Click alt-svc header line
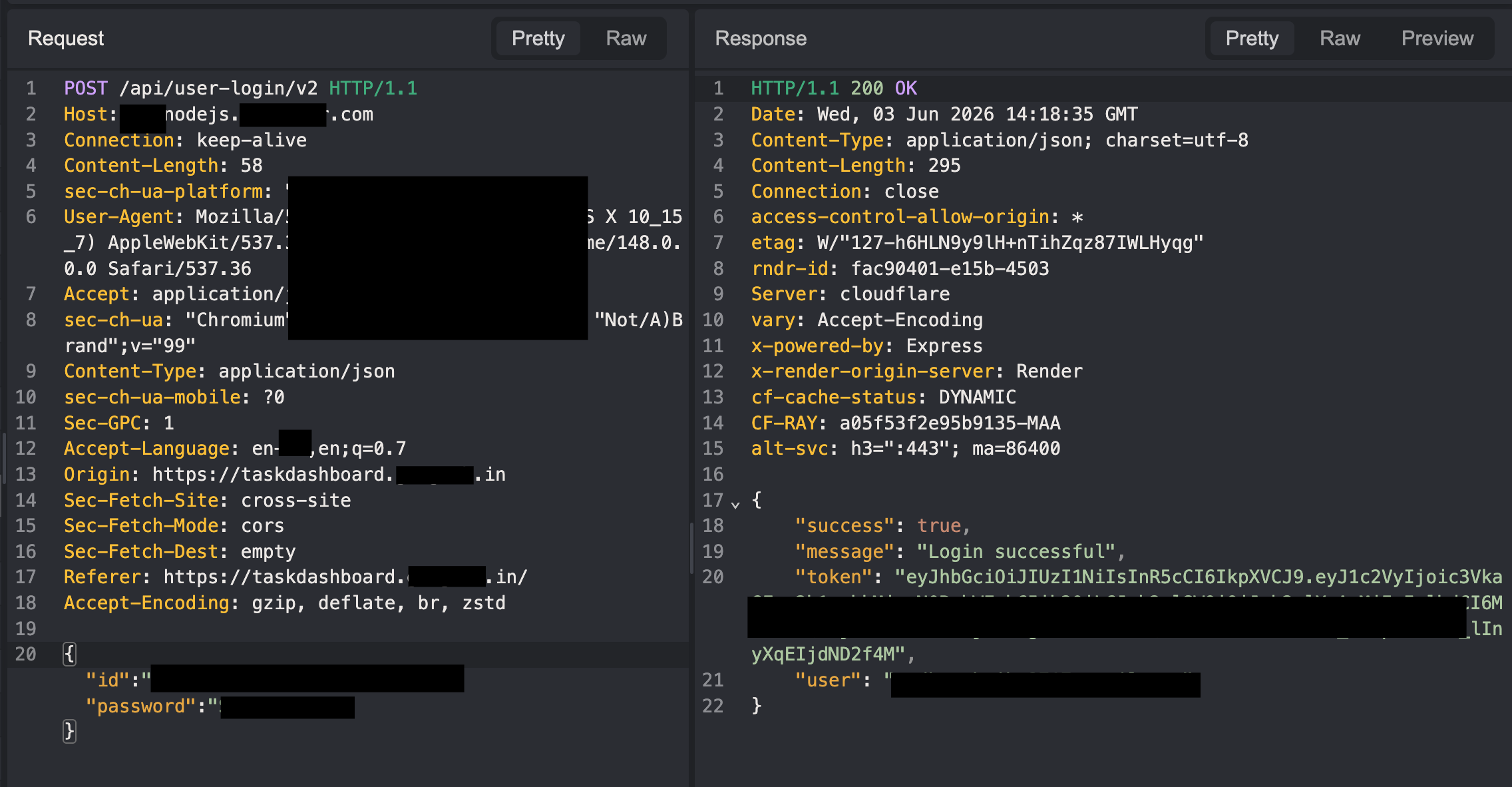This screenshot has width=1512, height=787. 906,449
